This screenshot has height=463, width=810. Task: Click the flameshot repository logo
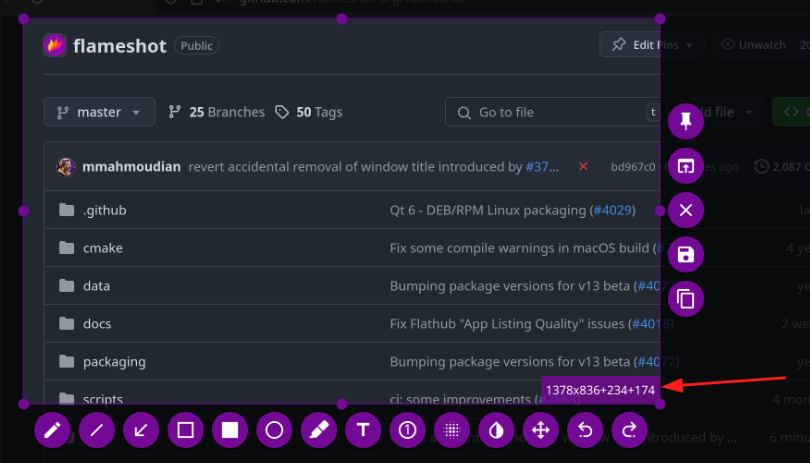55,45
